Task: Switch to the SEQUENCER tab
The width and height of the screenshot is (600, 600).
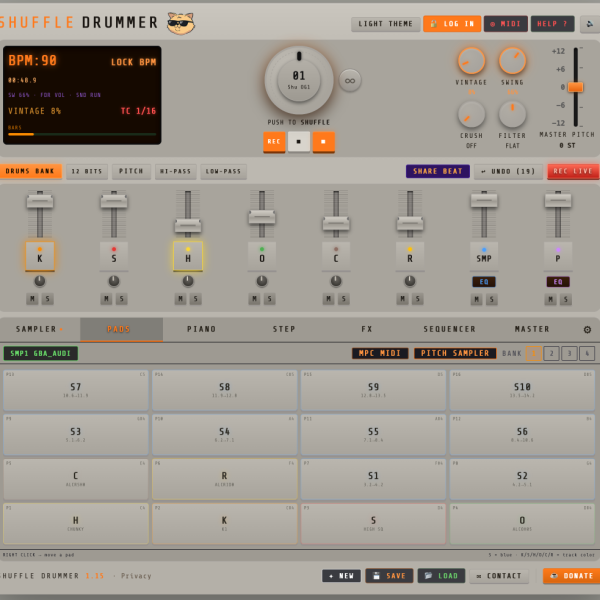Action: pyautogui.click(x=449, y=329)
